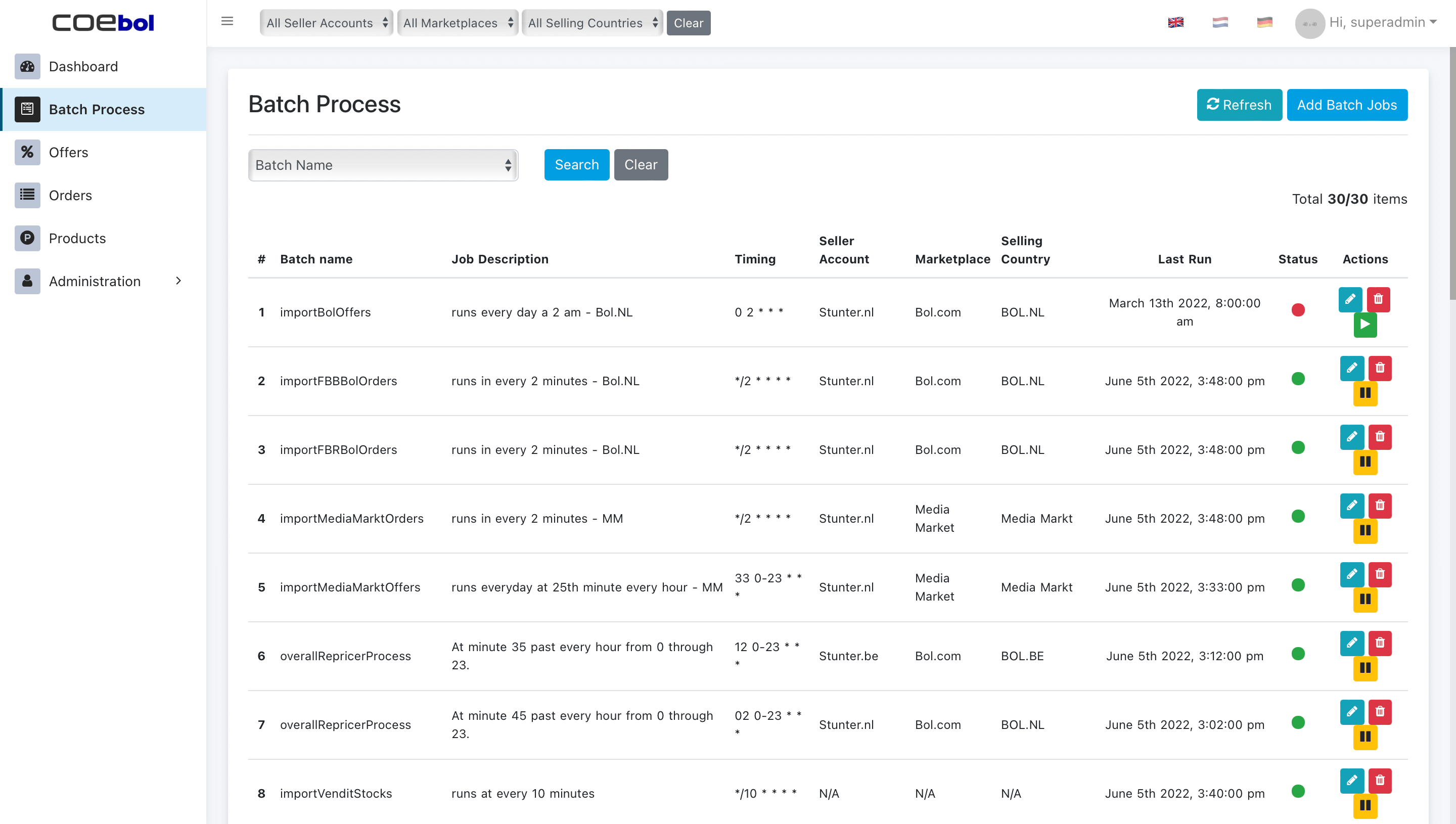Screen dimensions: 1456x824
Task: Click the superadmin avatar image
Action: (1309, 23)
